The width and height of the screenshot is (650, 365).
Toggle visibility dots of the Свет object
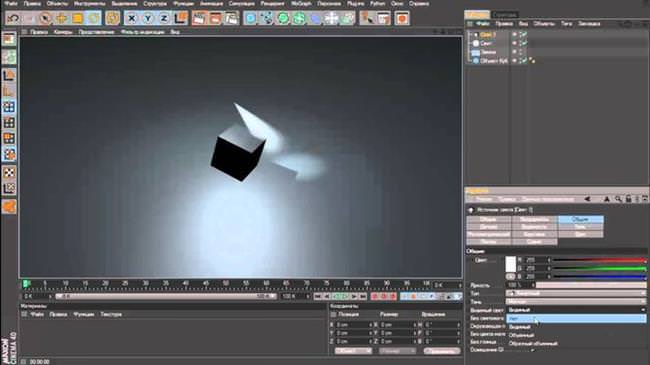(514, 43)
